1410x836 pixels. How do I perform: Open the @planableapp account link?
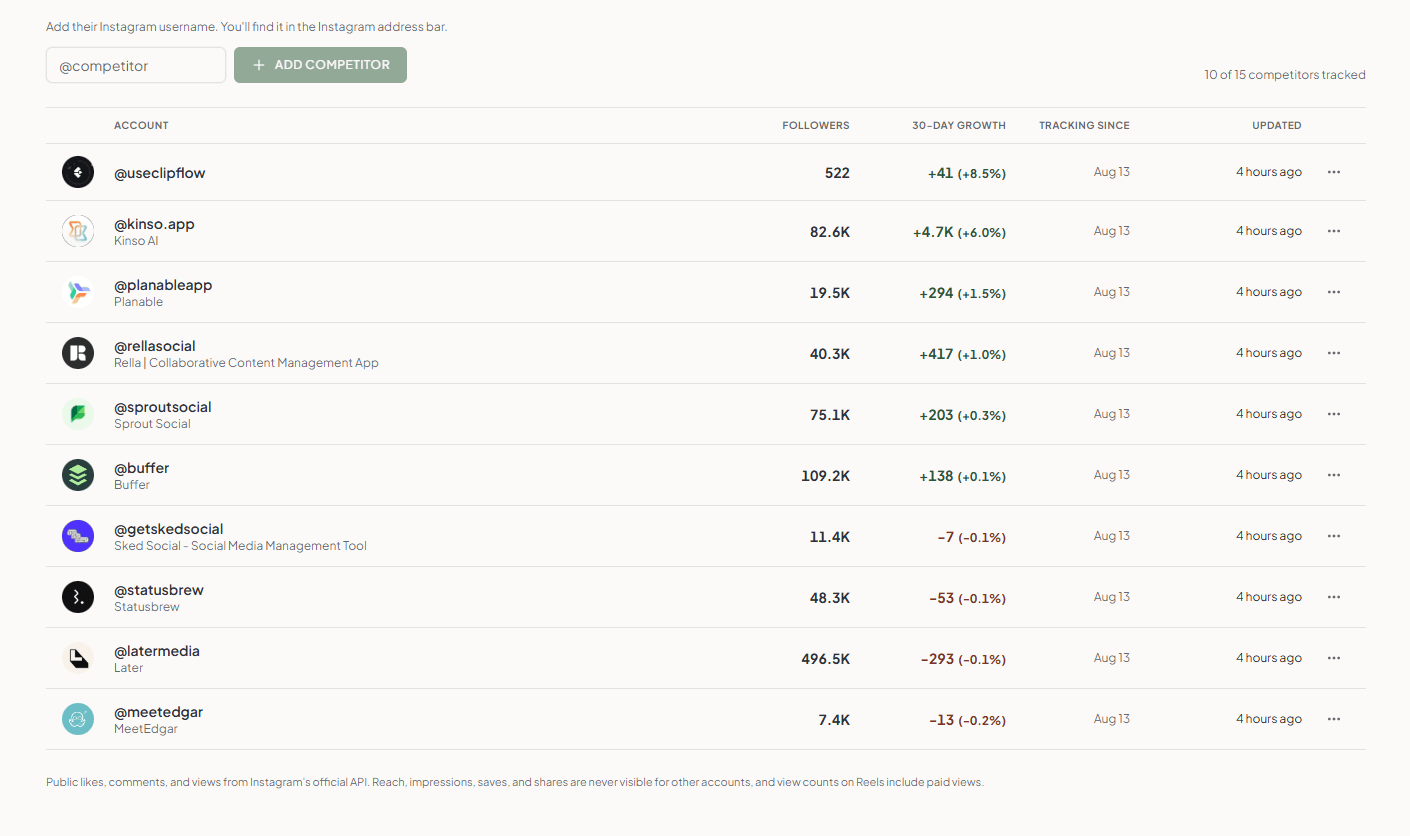coord(163,285)
